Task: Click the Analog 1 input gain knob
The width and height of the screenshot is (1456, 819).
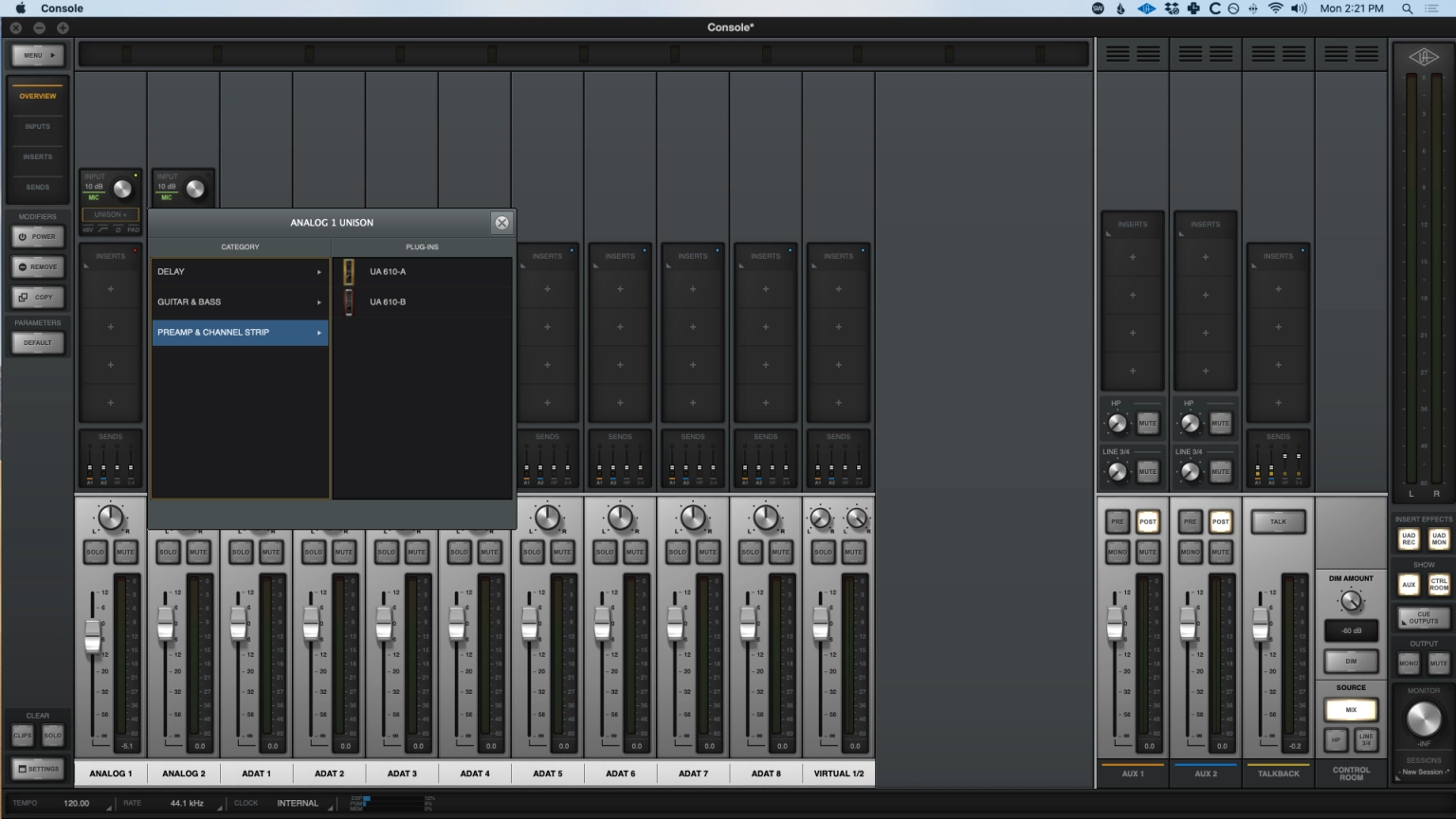Action: tap(122, 189)
